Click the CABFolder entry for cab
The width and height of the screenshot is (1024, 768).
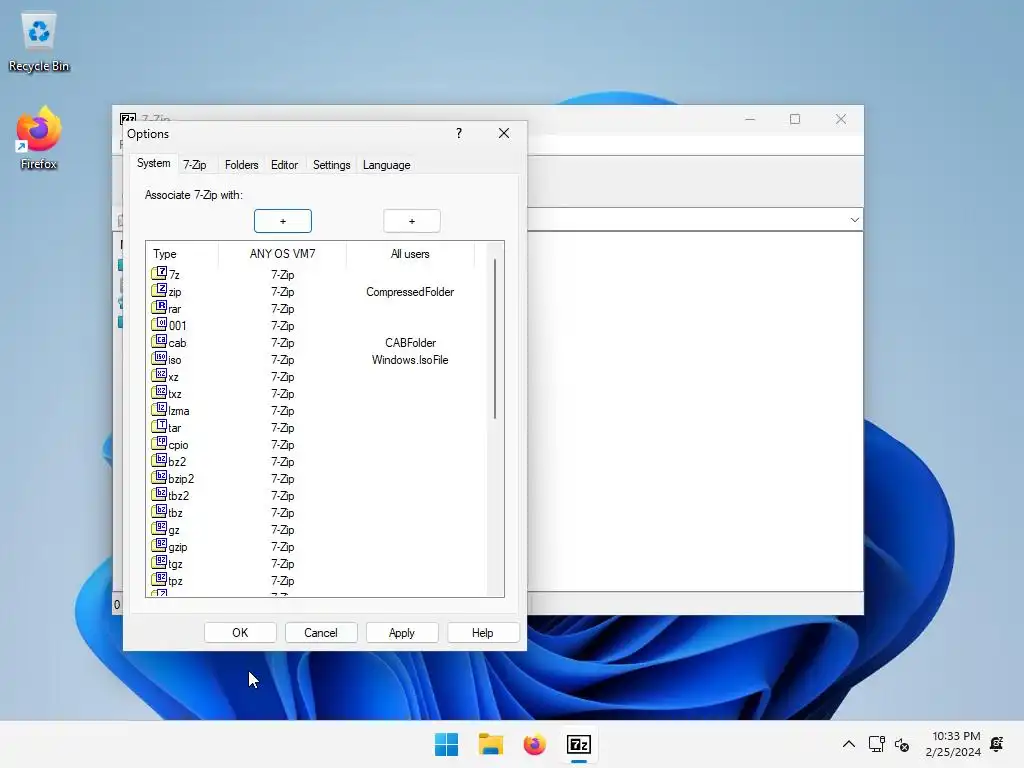pos(410,343)
